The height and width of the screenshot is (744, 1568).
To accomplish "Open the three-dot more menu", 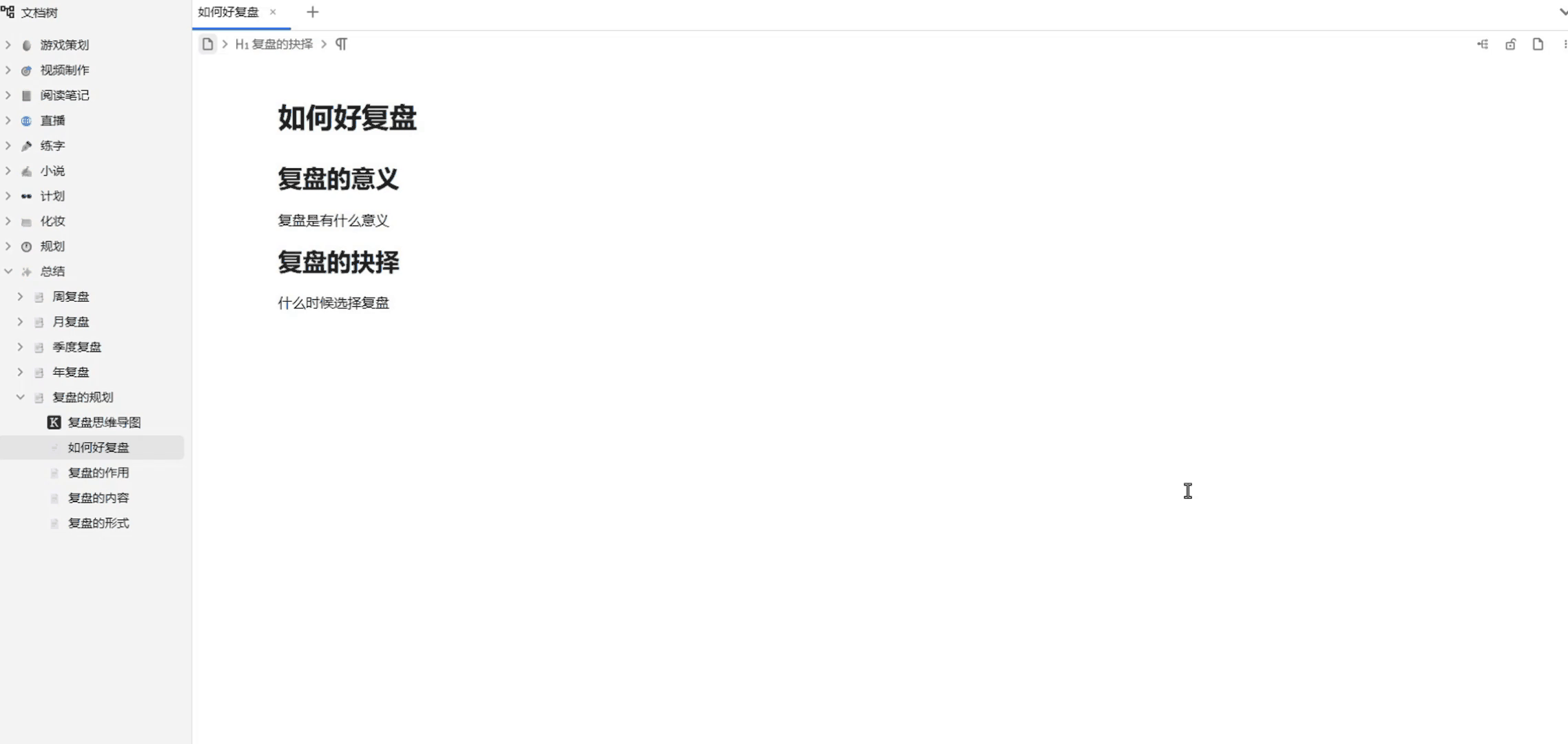I will 1565,45.
